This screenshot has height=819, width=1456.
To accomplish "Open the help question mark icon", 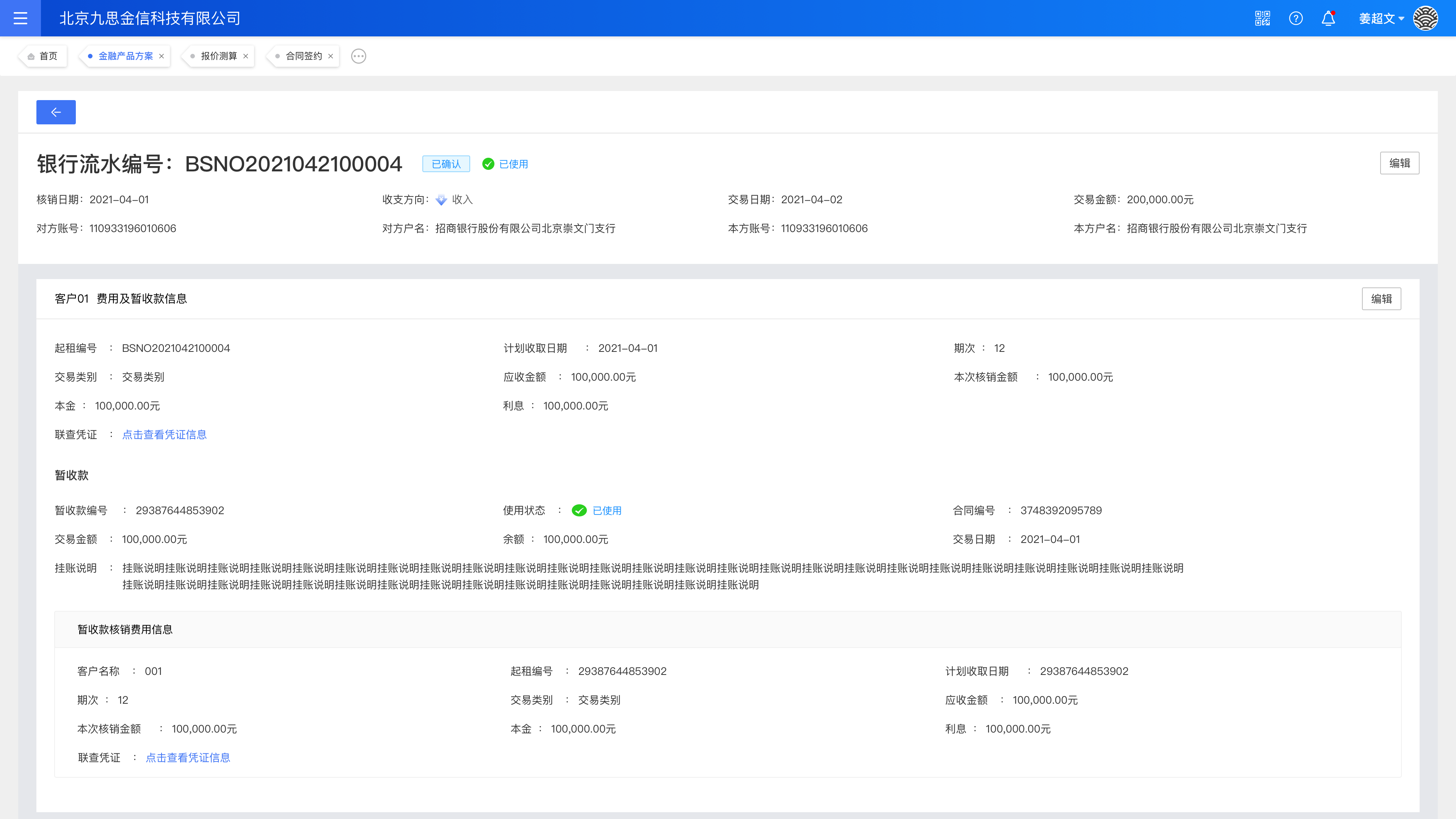I will [1296, 18].
